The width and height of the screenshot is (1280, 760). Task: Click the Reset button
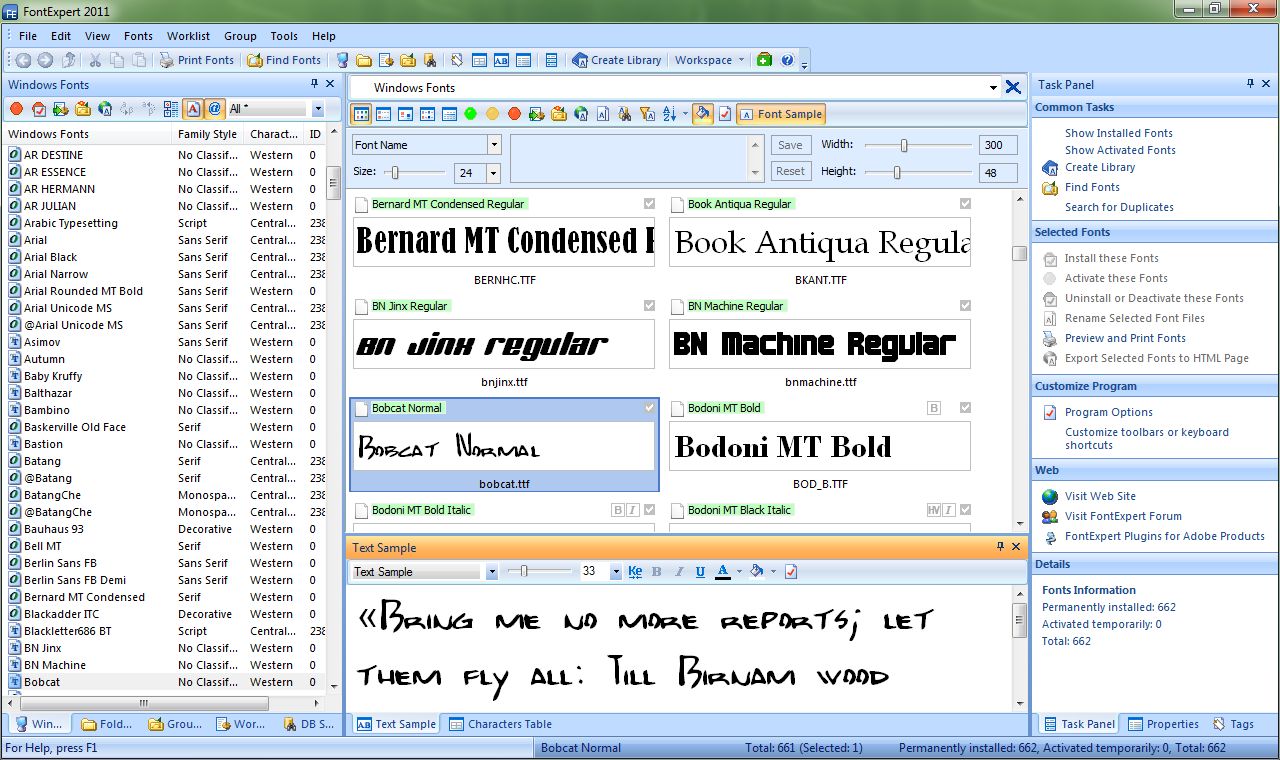790,171
